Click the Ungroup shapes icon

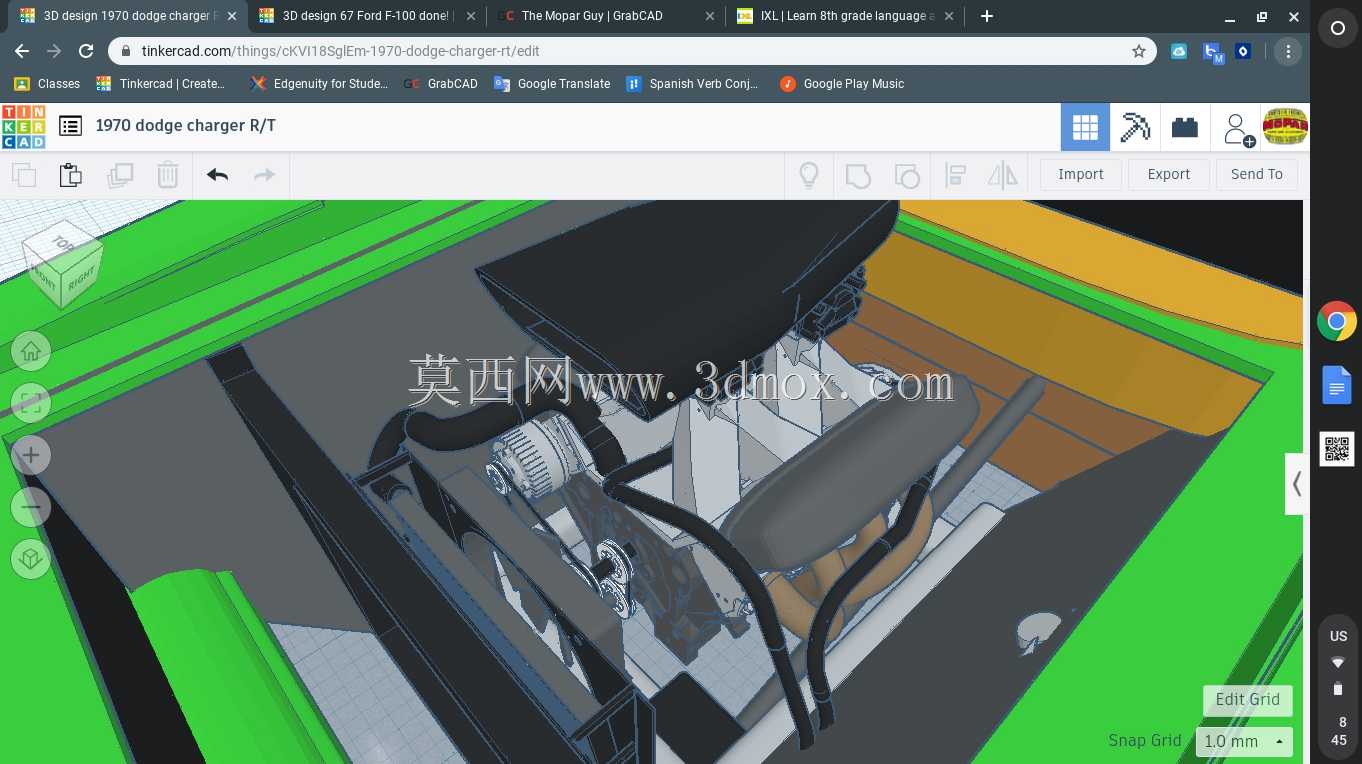[906, 175]
